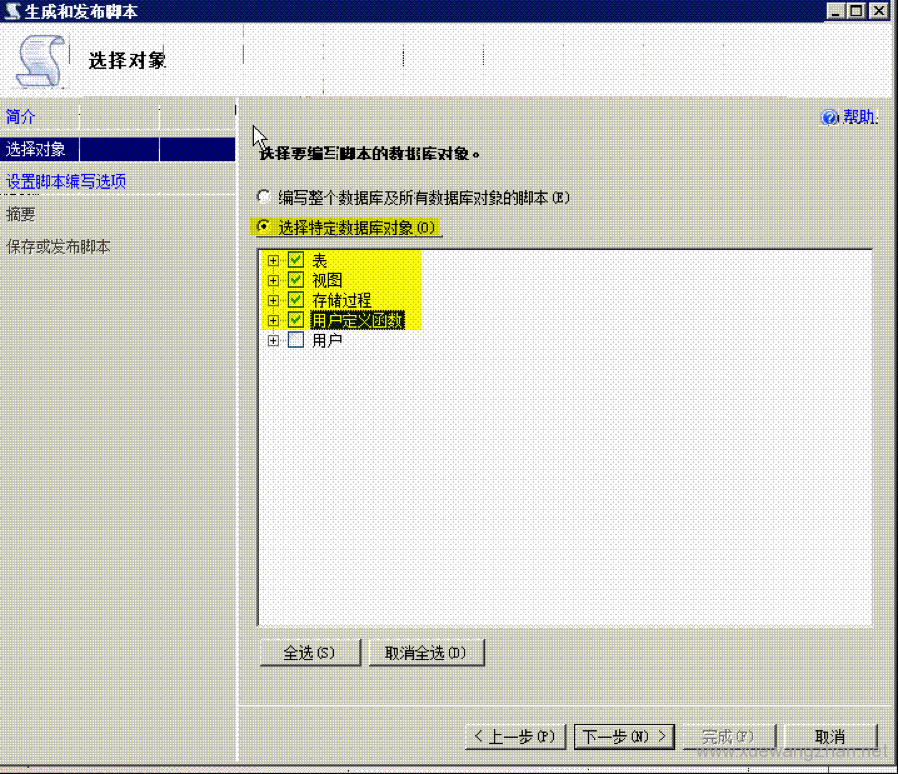This screenshot has width=898, height=774.
Task: Click the script wizard scroll icon
Action: click(40, 62)
